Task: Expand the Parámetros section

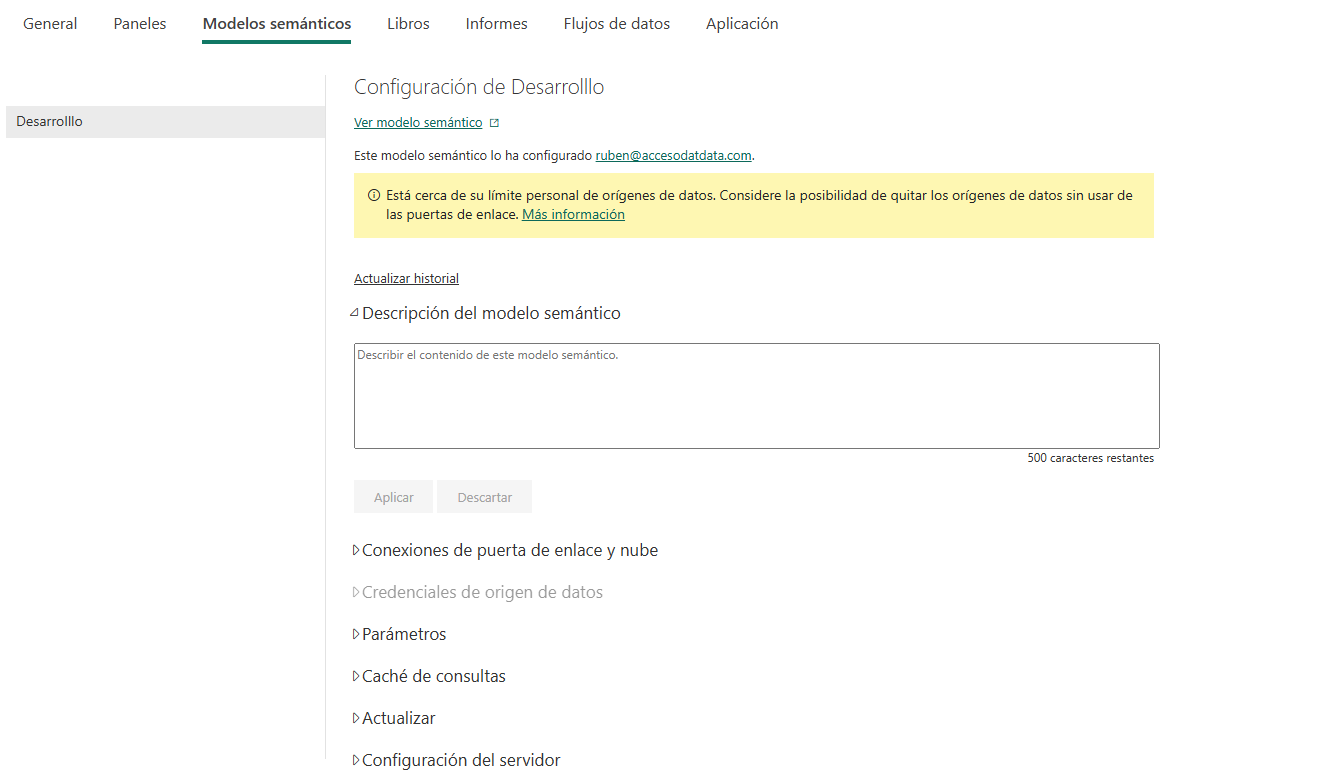Action: click(356, 635)
